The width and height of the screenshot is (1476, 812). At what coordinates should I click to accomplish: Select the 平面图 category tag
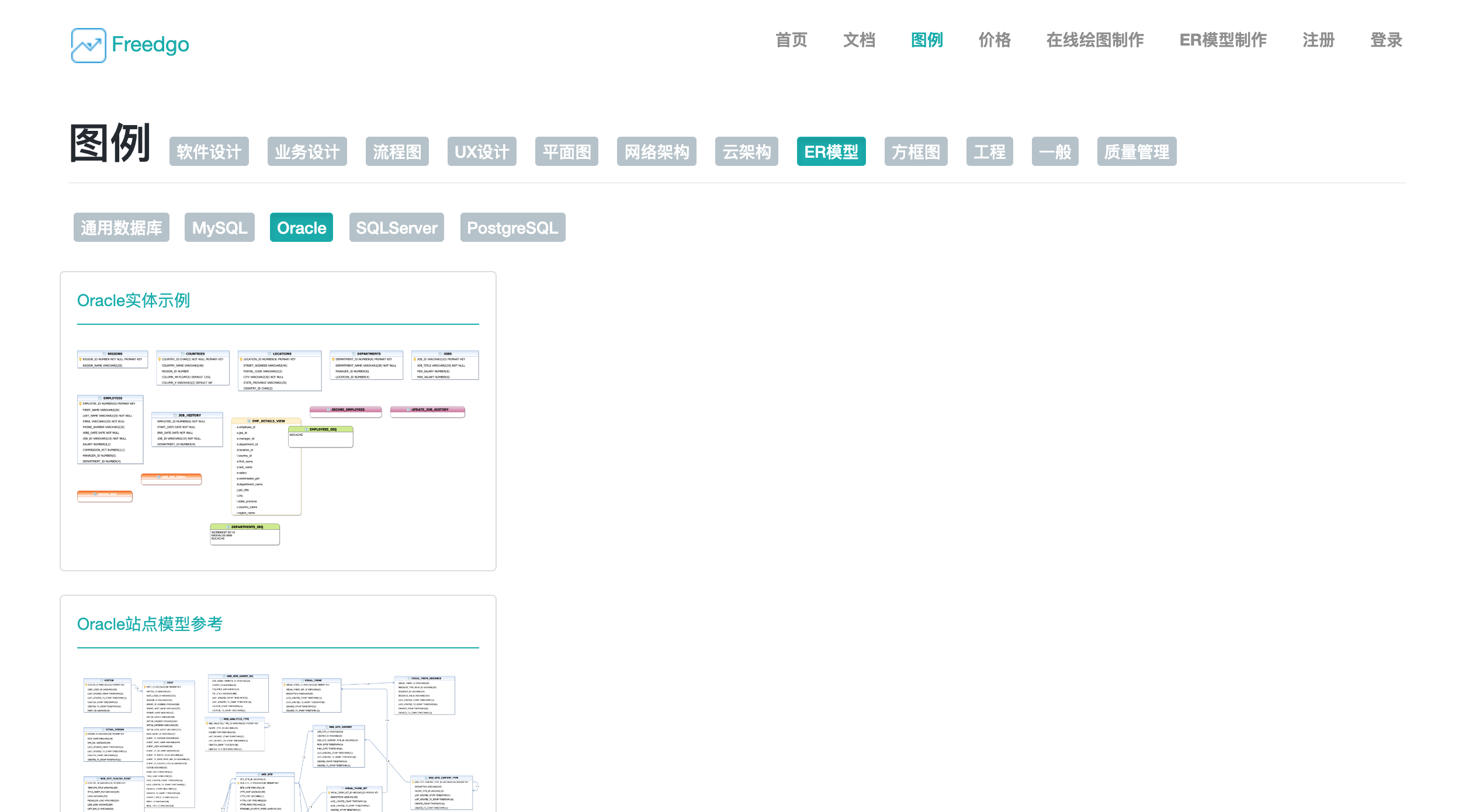point(567,152)
